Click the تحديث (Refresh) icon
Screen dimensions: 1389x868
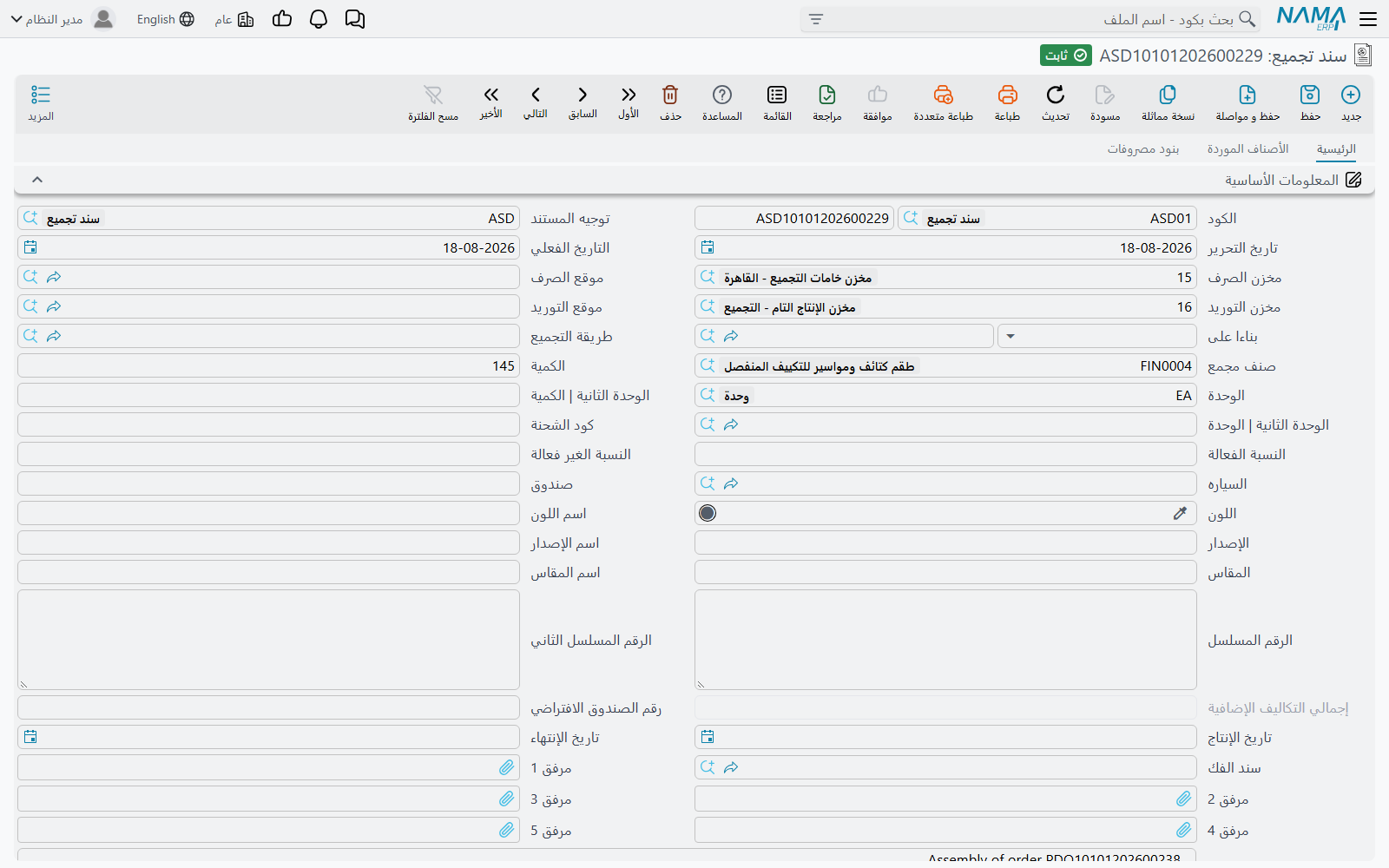click(x=1056, y=95)
